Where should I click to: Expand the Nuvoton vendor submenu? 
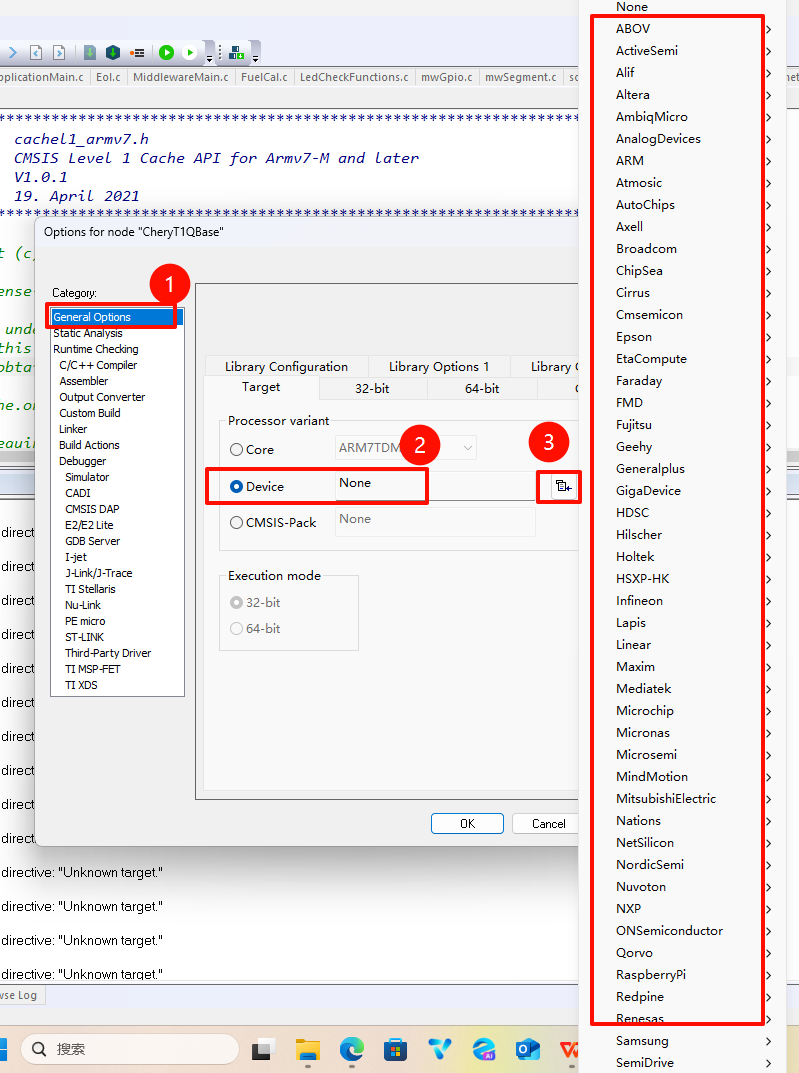coord(684,887)
